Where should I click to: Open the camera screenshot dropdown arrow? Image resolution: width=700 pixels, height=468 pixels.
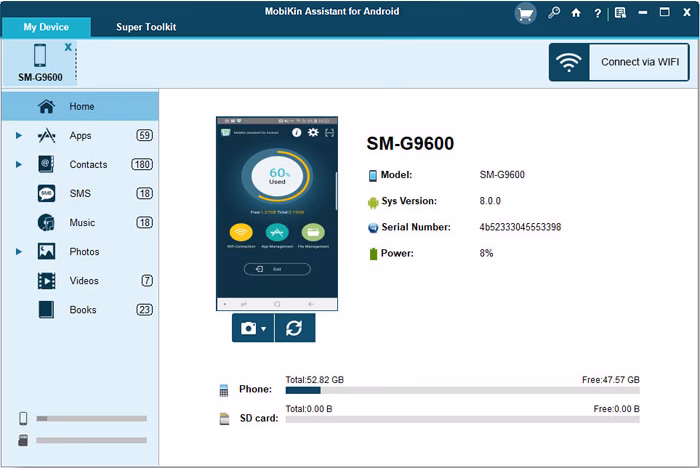pos(263,329)
